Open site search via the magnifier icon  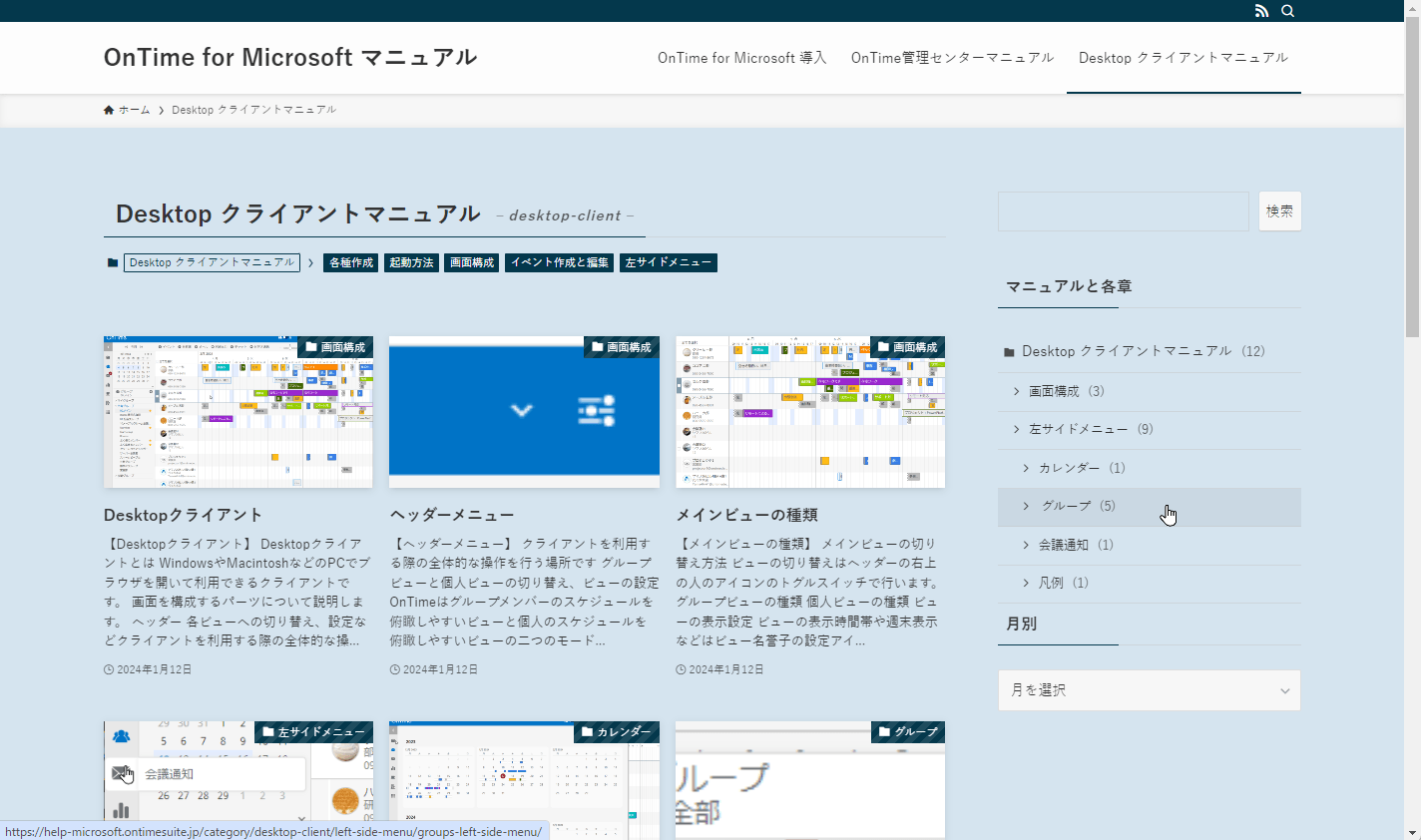1287,10
